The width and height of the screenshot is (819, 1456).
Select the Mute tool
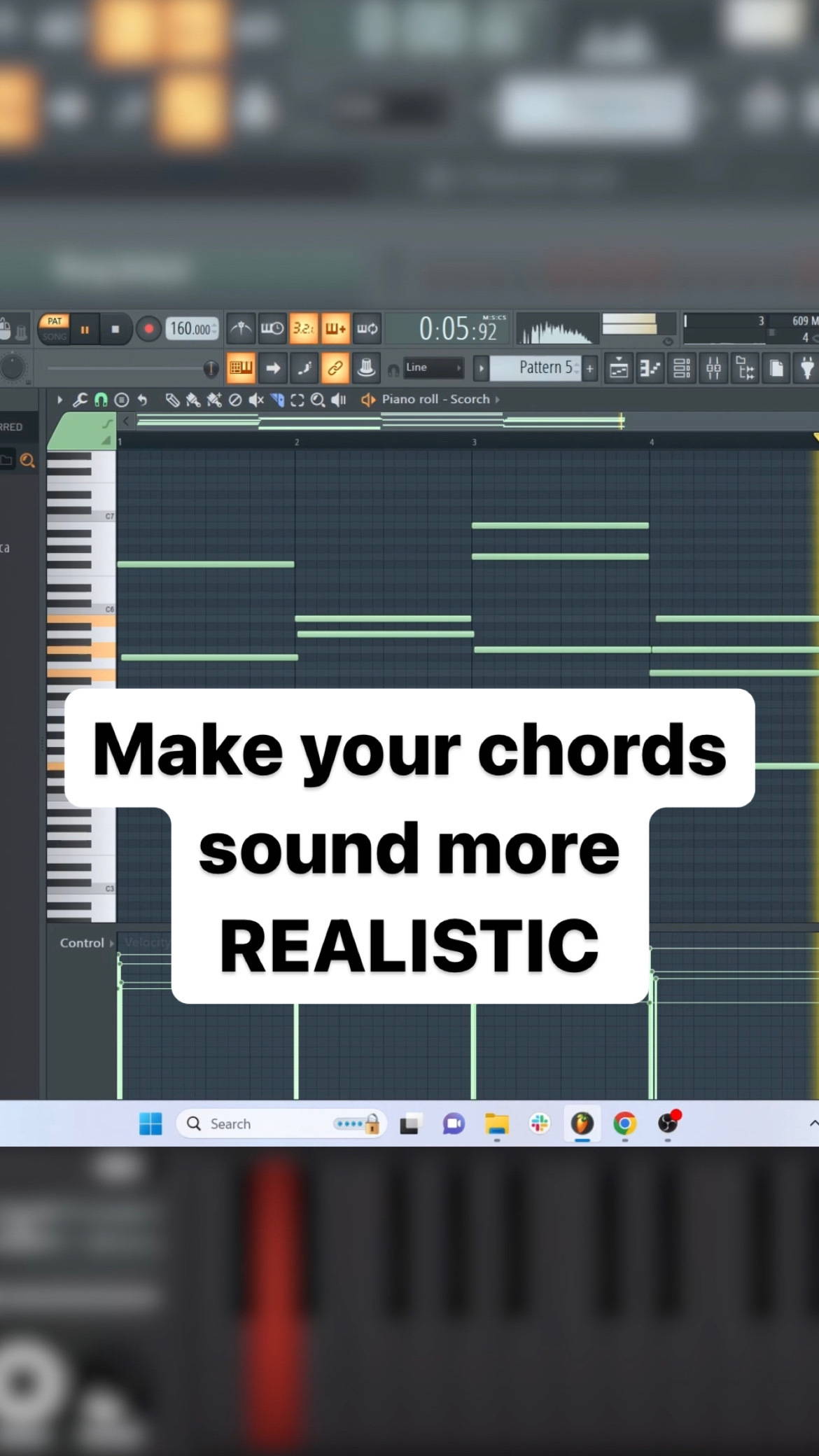tap(256, 400)
